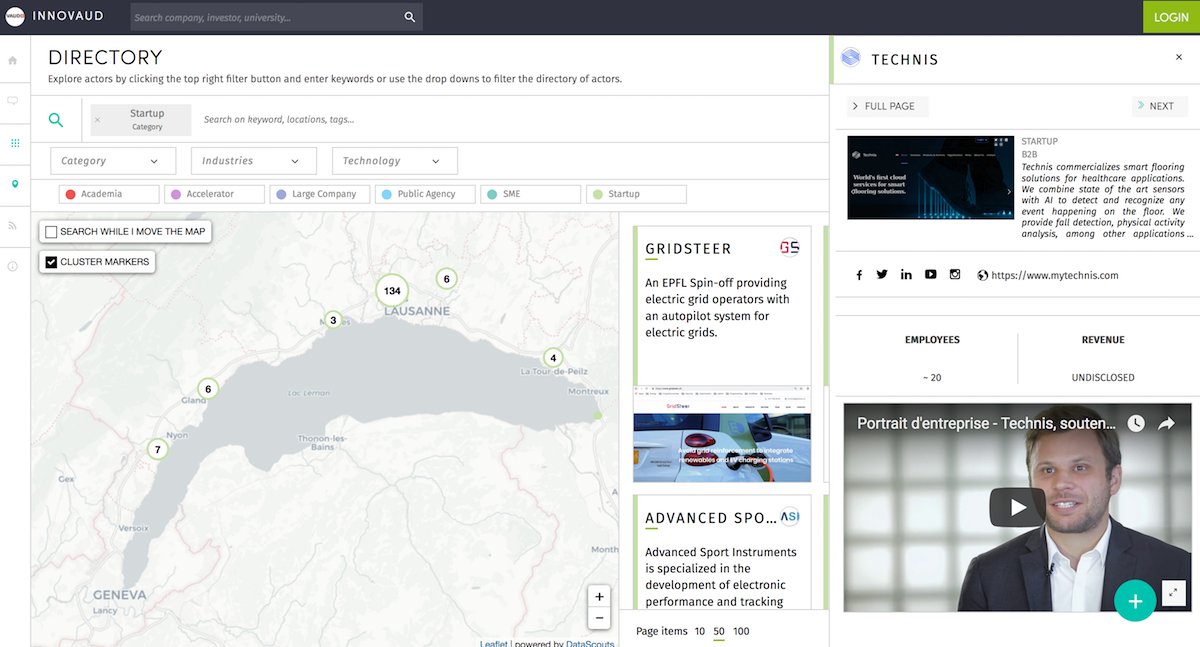Click the video Share arrow icon
Screen dimensions: 1200x647
click(1167, 424)
